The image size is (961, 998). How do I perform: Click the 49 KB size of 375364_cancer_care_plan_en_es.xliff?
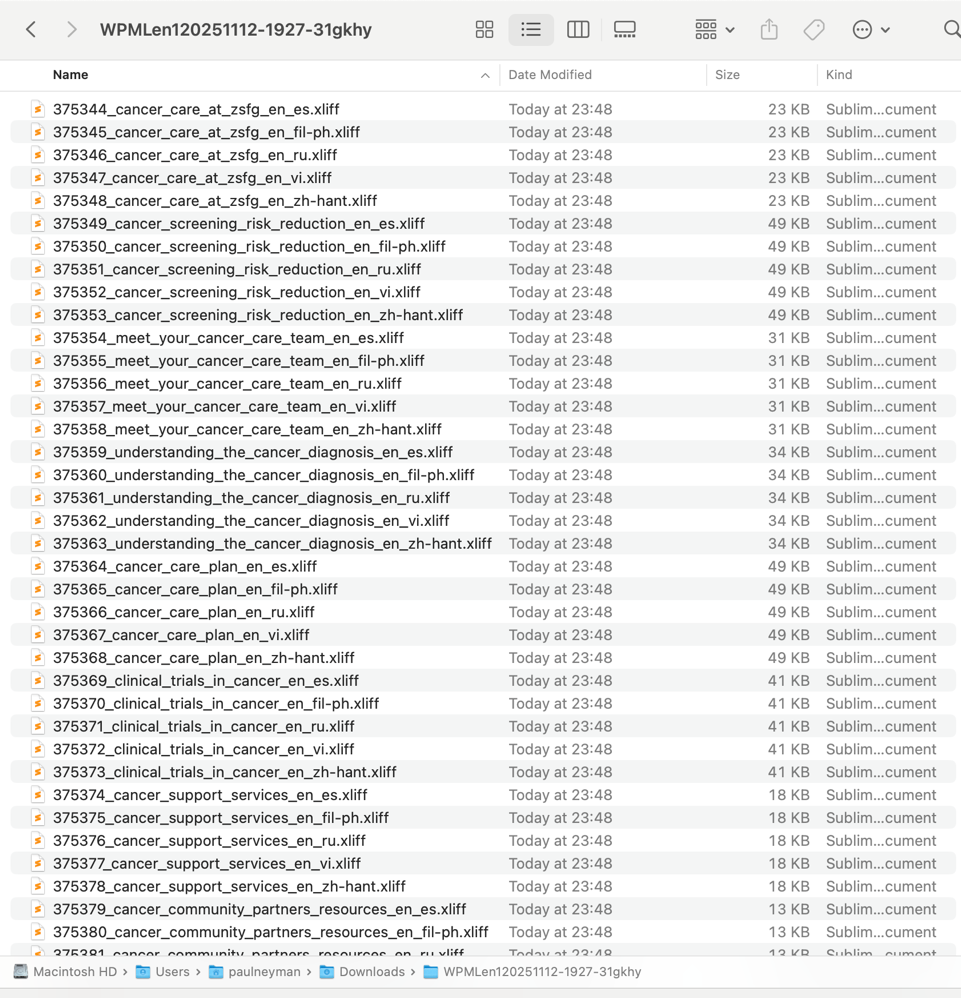(789, 567)
